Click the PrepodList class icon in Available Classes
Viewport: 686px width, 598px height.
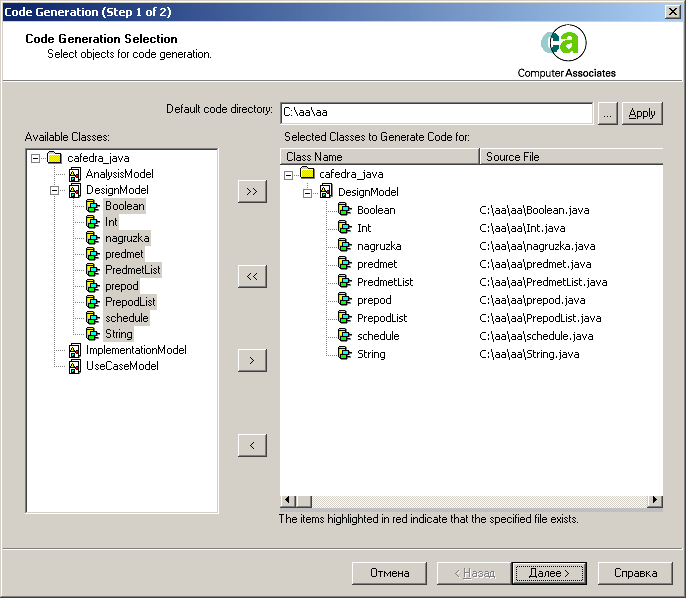pyautogui.click(x=92, y=302)
